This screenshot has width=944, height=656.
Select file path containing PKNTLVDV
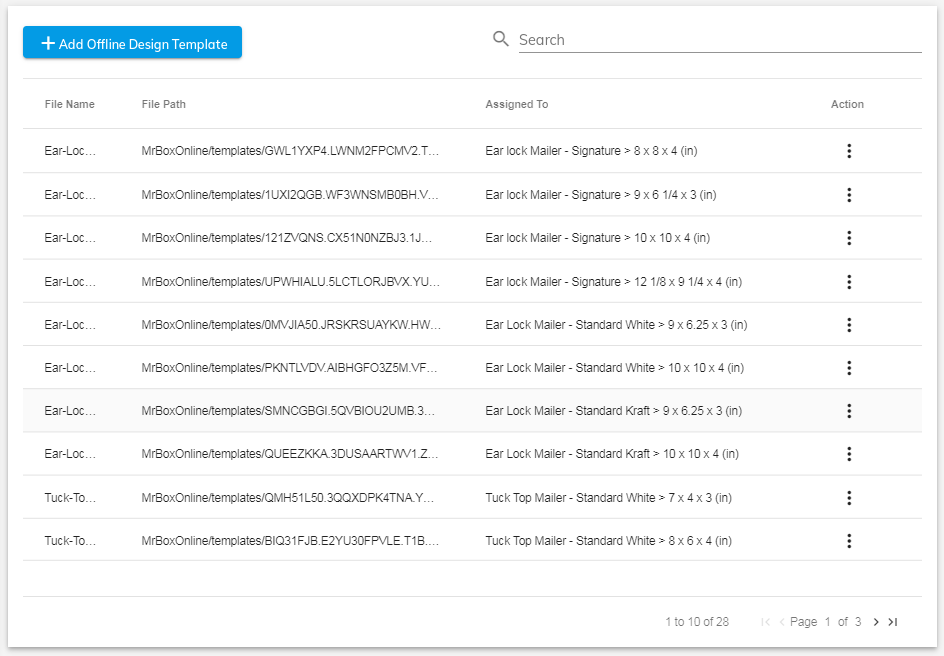[x=290, y=368]
